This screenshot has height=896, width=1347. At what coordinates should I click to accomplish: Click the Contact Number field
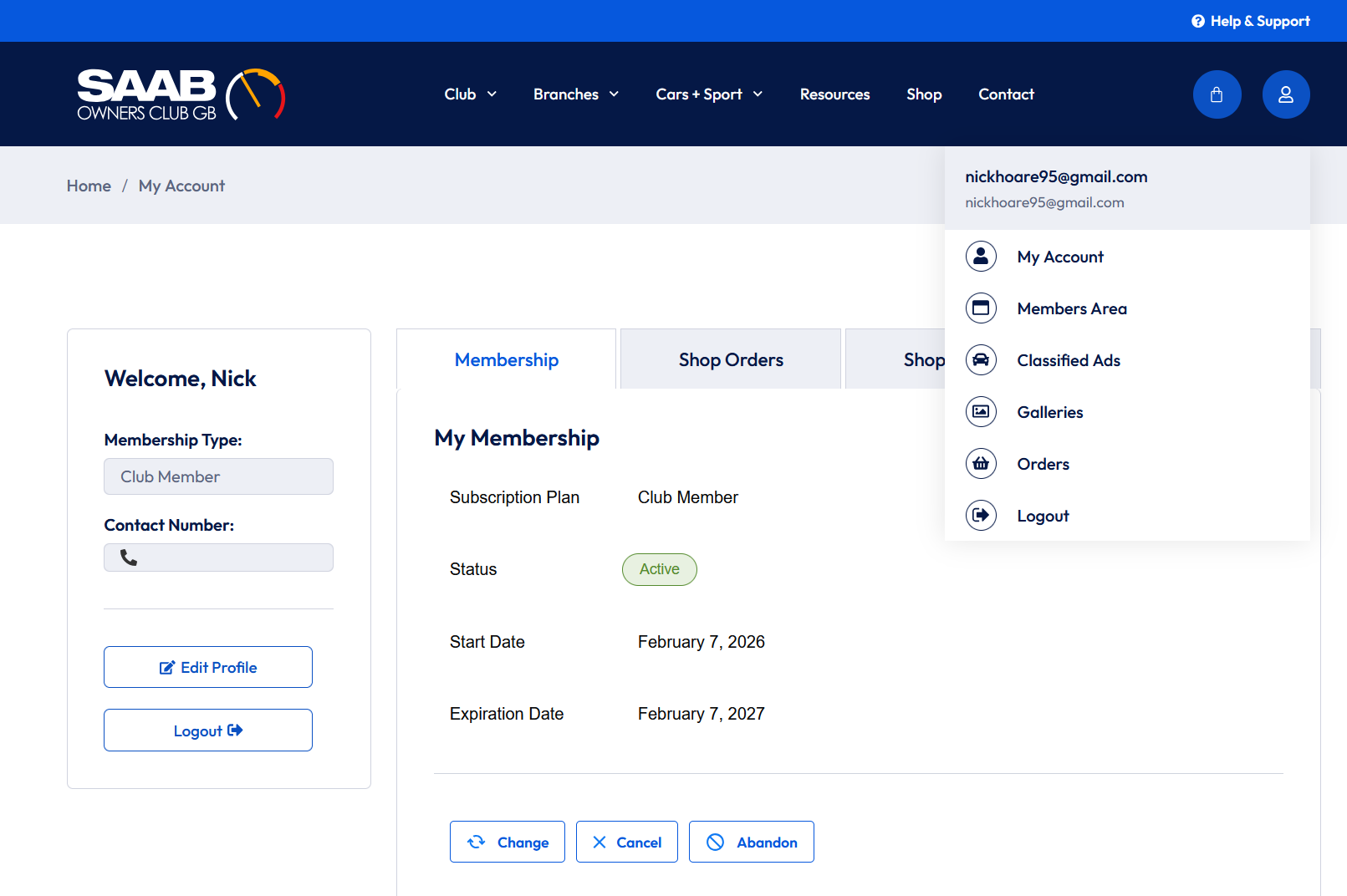click(218, 557)
